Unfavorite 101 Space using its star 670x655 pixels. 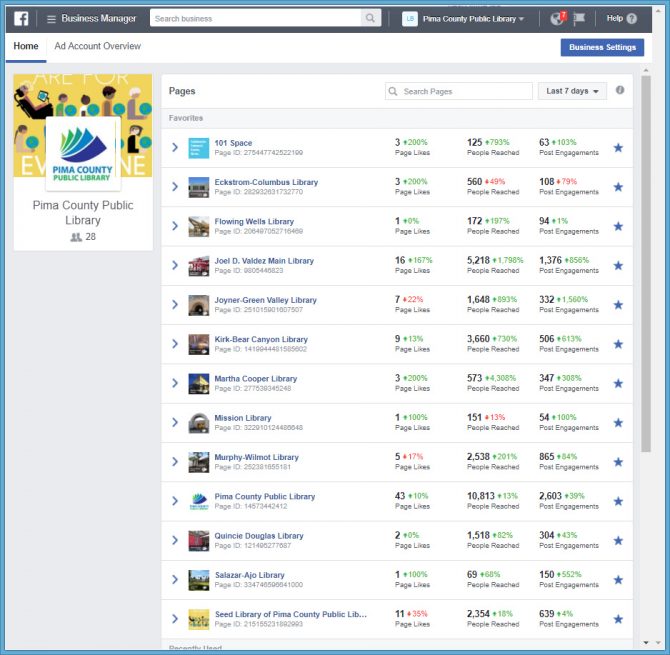618,148
